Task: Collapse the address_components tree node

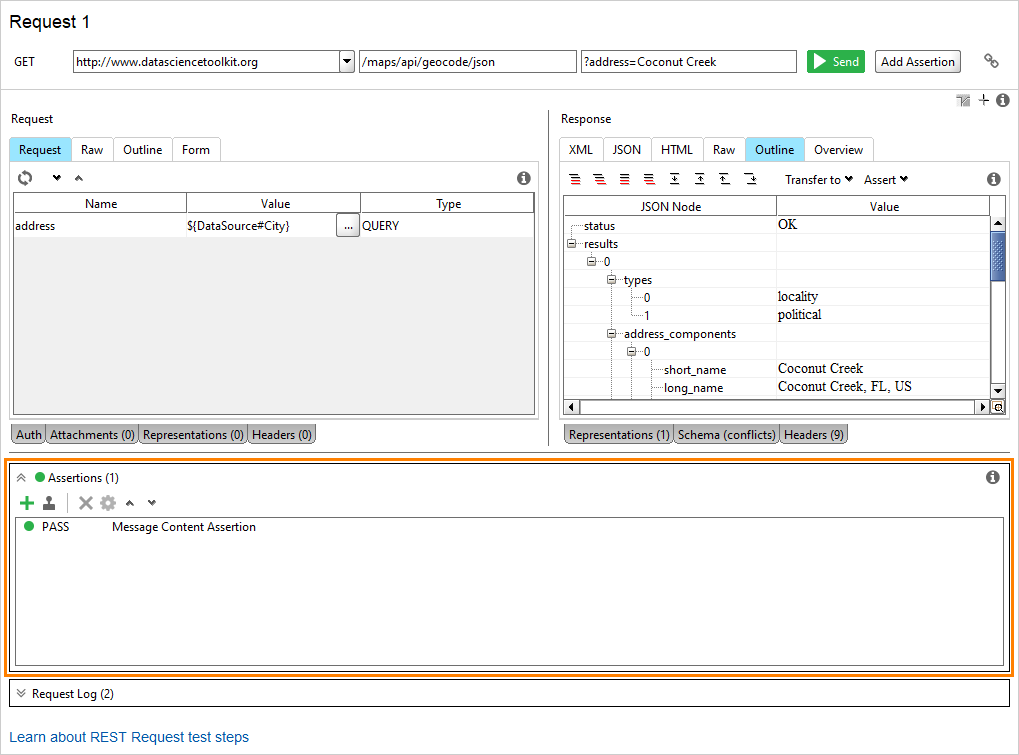Action: pyautogui.click(x=612, y=333)
